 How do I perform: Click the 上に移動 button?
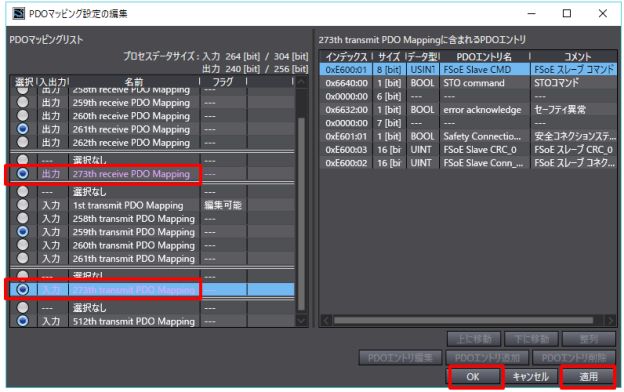[474, 339]
